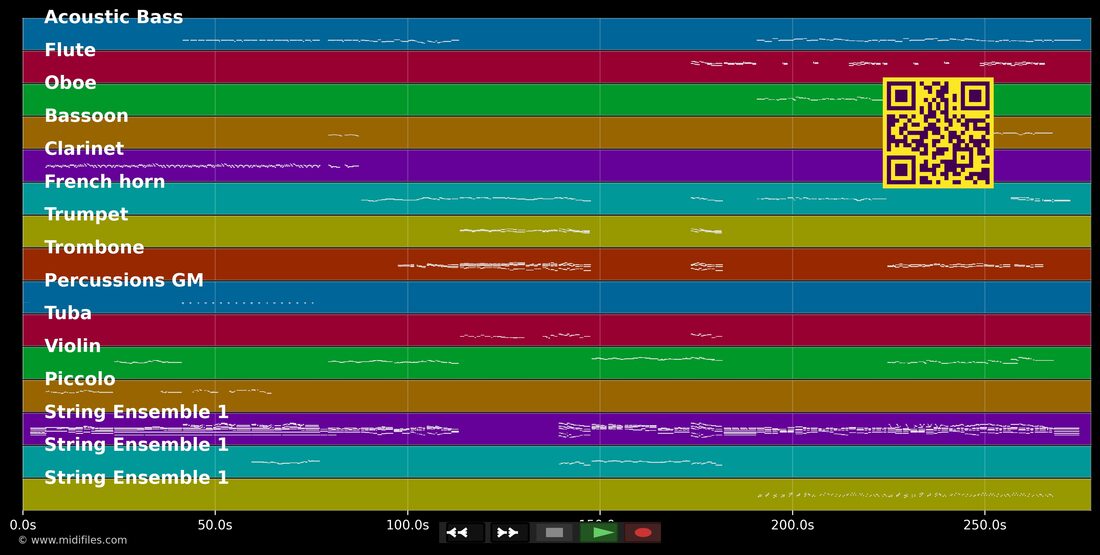Select the Bassoon track label
This screenshot has width=1100, height=555.
pyautogui.click(x=86, y=116)
